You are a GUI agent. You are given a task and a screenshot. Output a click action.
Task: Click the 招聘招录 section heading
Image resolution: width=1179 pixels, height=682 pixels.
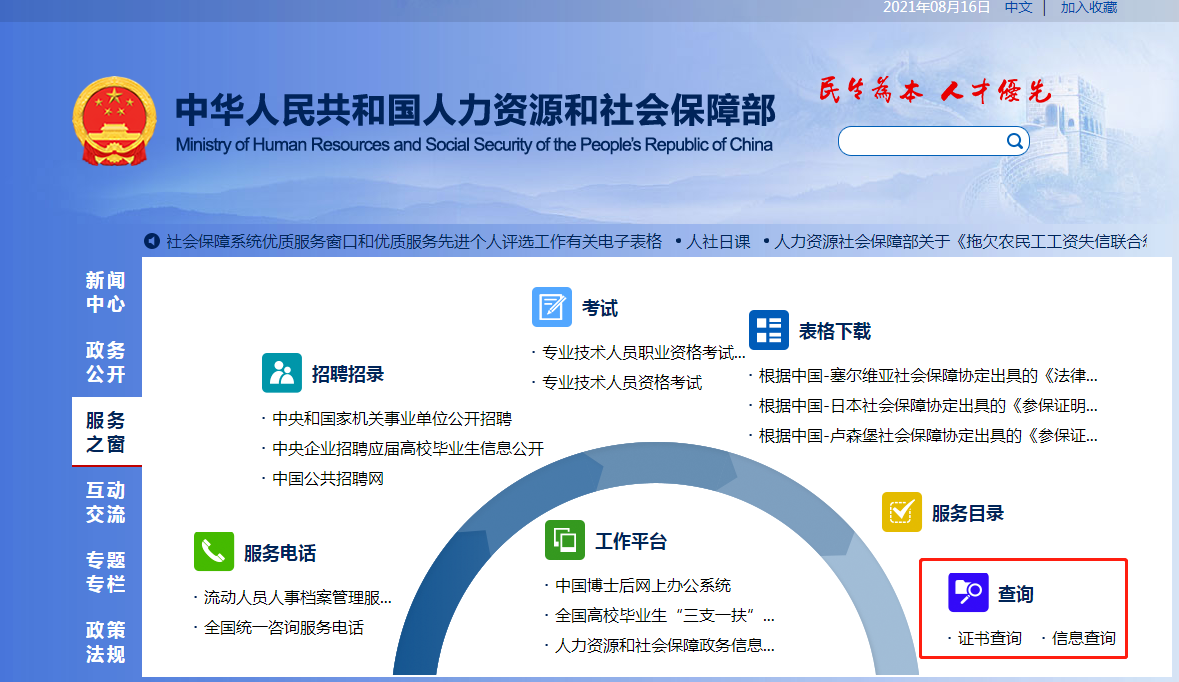click(x=348, y=374)
